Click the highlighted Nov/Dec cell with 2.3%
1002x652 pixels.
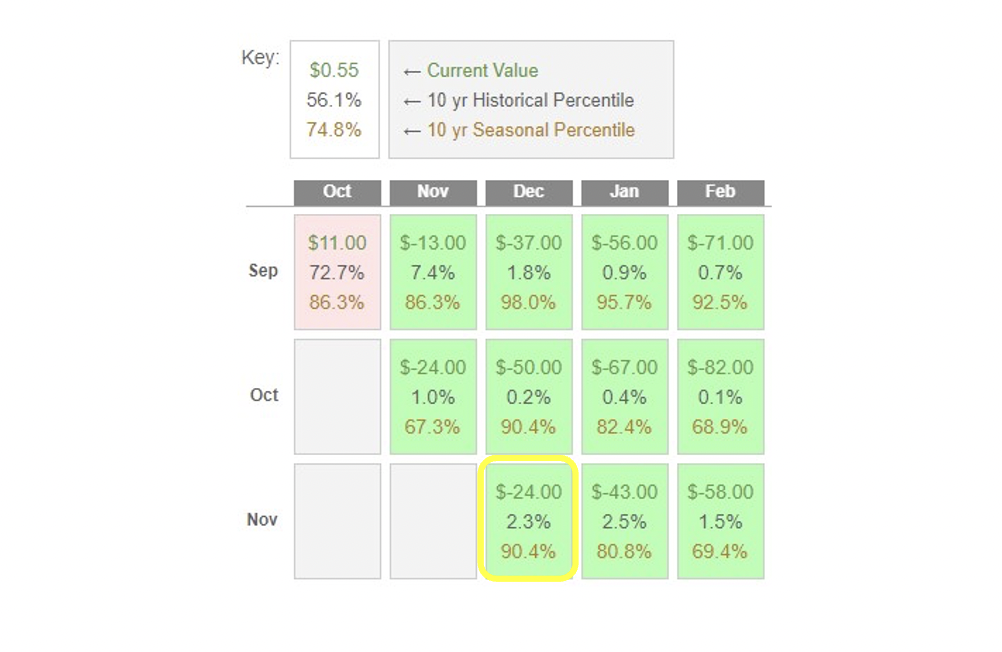tap(529, 521)
